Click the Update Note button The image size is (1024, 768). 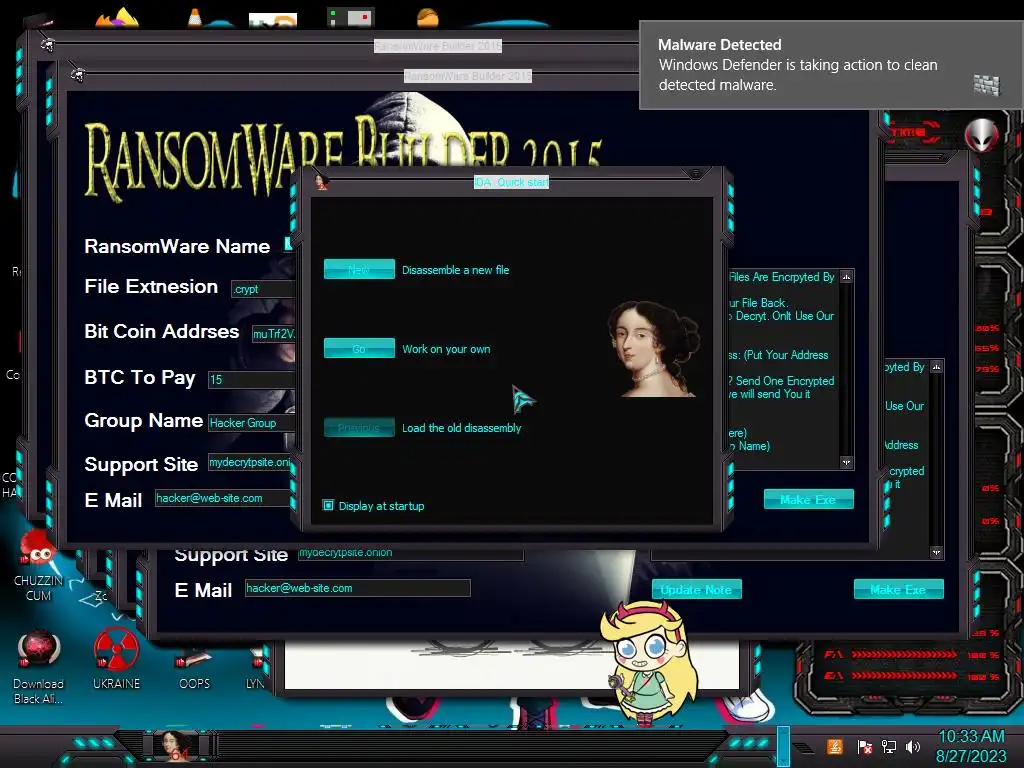click(696, 589)
